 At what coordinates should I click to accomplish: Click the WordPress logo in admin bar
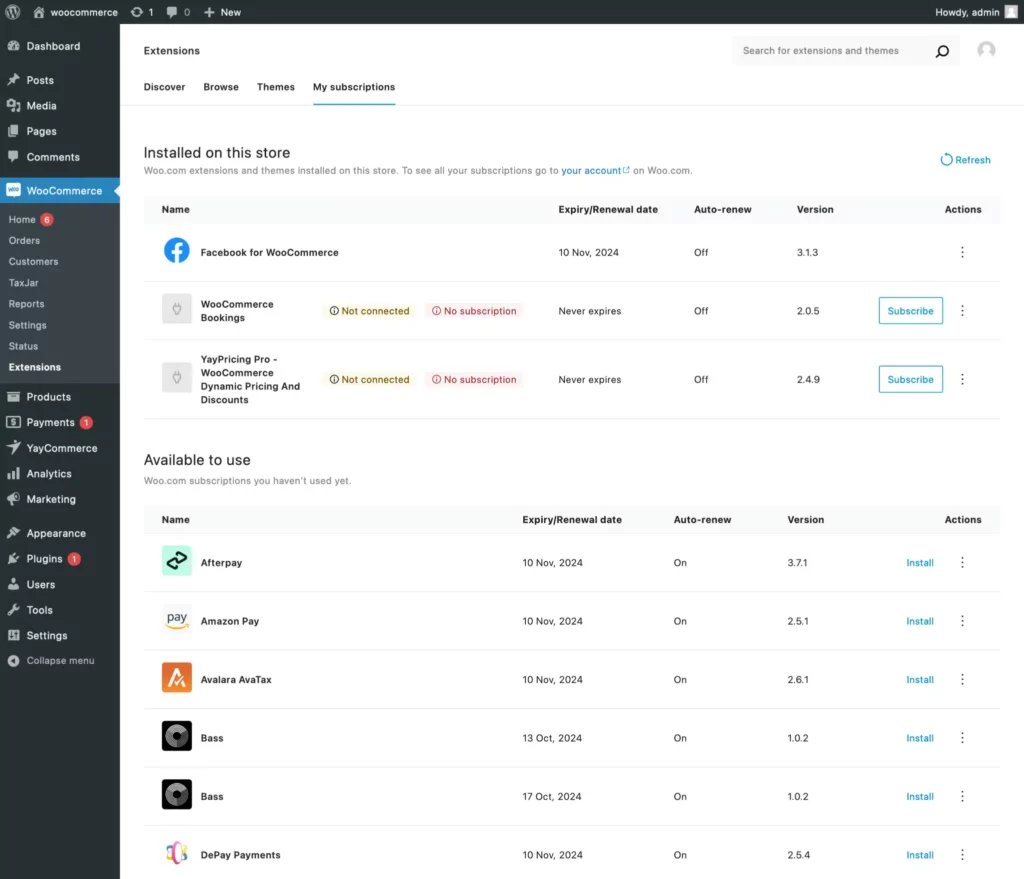tap(13, 12)
